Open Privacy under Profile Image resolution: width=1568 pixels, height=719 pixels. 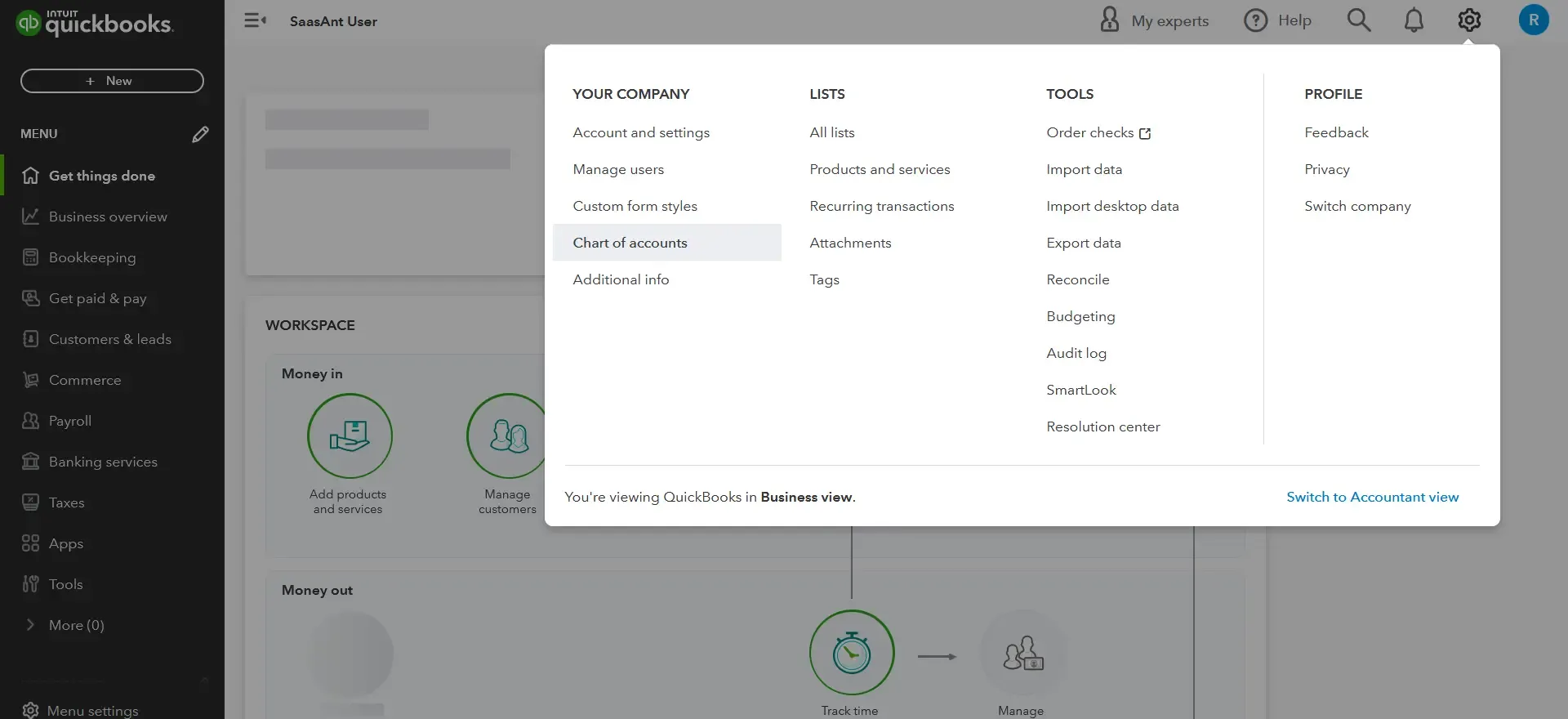[1326, 169]
